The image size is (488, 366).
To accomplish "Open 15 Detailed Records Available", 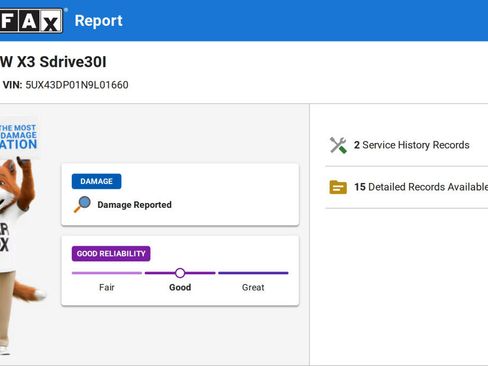I will (x=421, y=187).
